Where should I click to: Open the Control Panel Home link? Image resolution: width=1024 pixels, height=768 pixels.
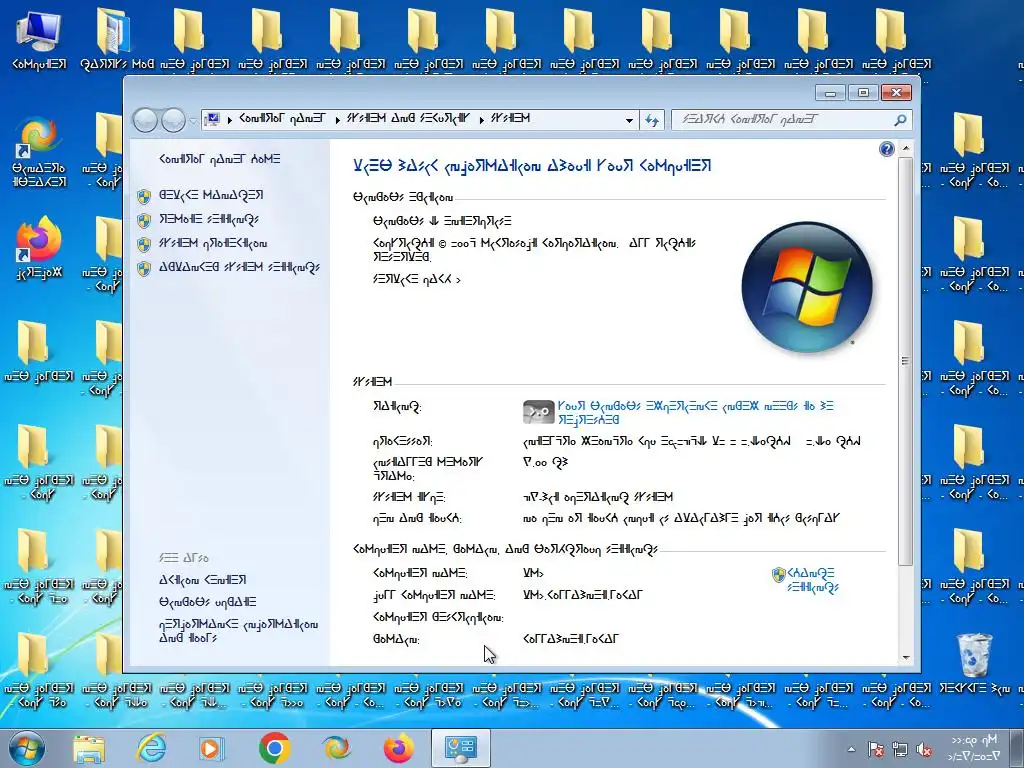click(x=219, y=159)
